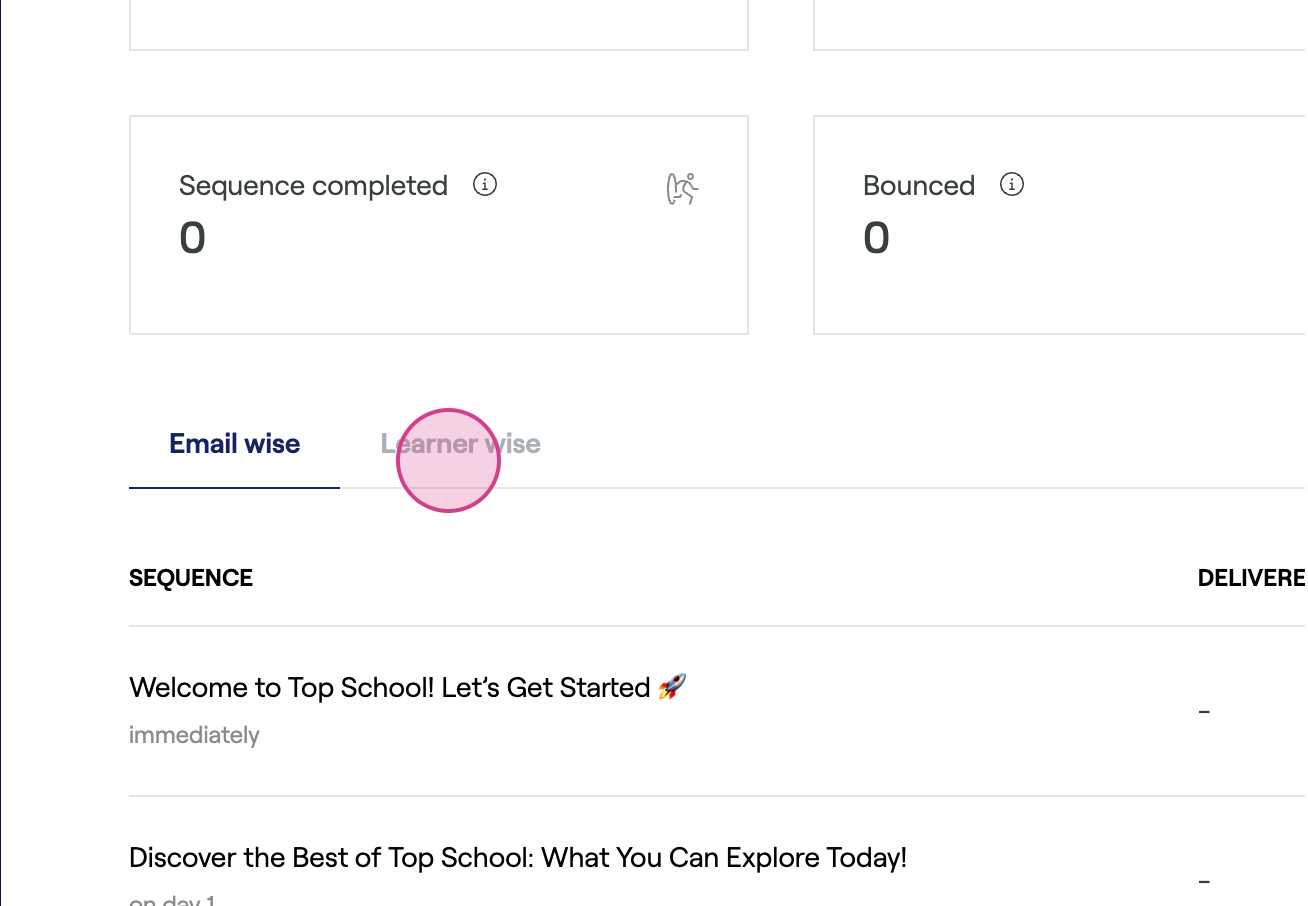The height and width of the screenshot is (906, 1308).
Task: Click the 'immediately' timing label
Action: (194, 735)
